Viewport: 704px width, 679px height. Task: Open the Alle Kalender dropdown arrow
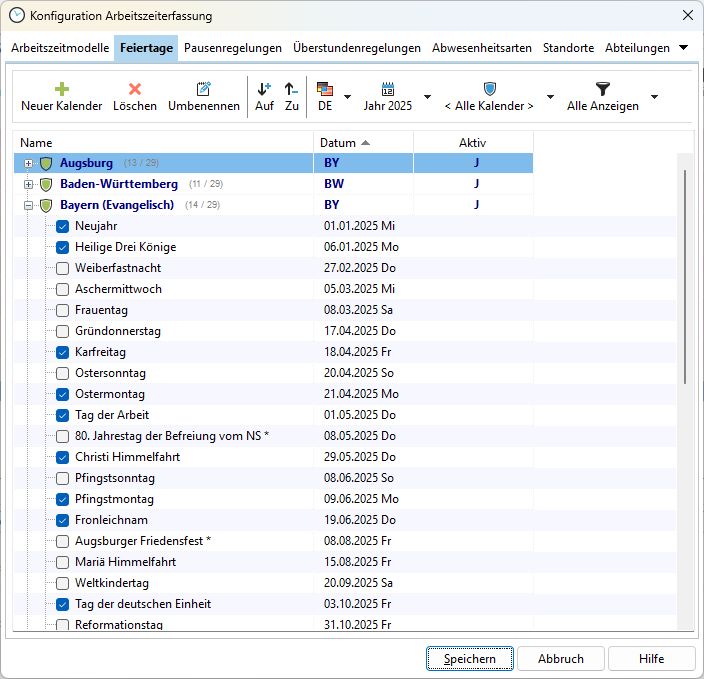click(x=550, y=97)
